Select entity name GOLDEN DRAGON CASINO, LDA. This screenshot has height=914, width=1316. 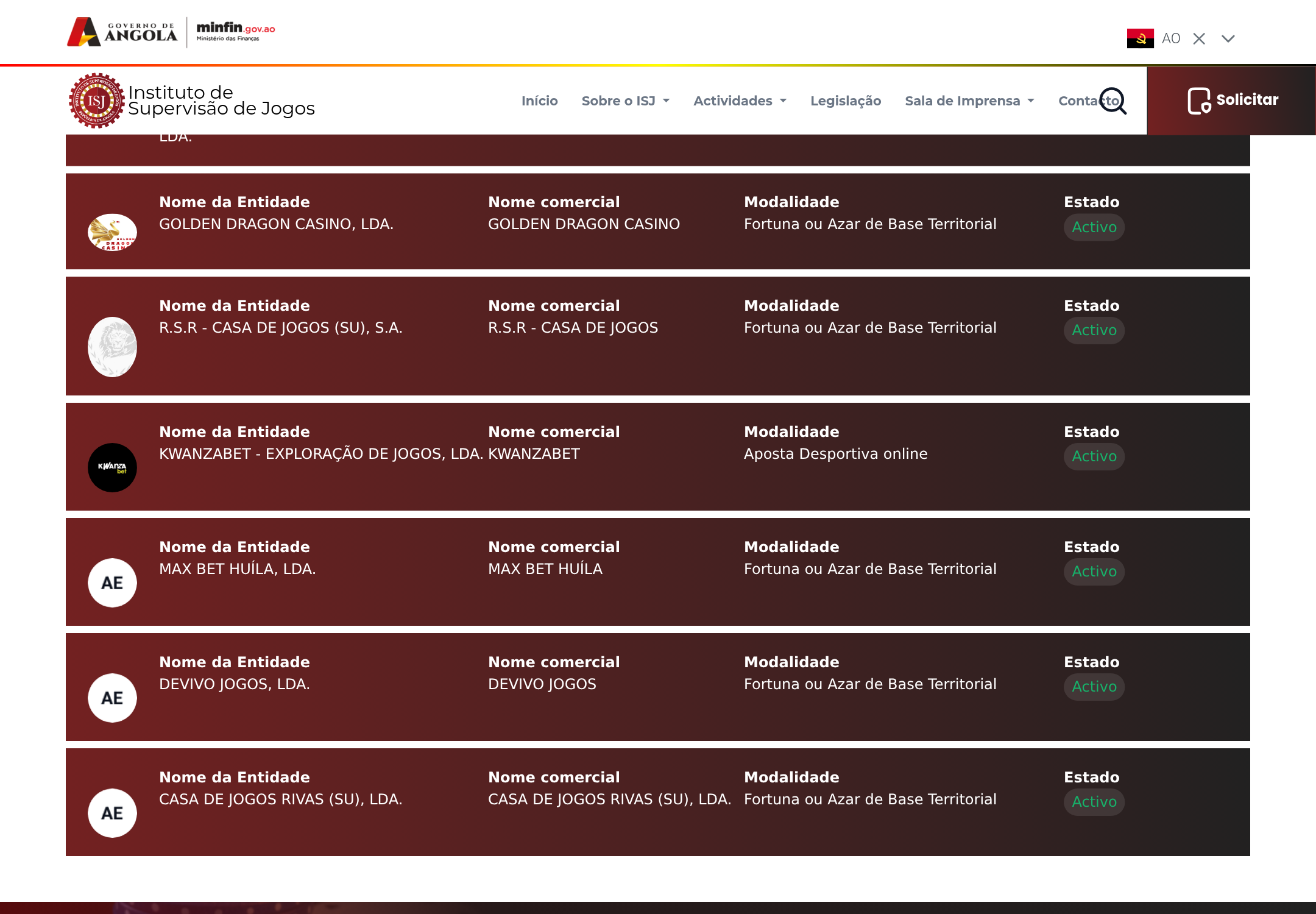pyautogui.click(x=276, y=224)
